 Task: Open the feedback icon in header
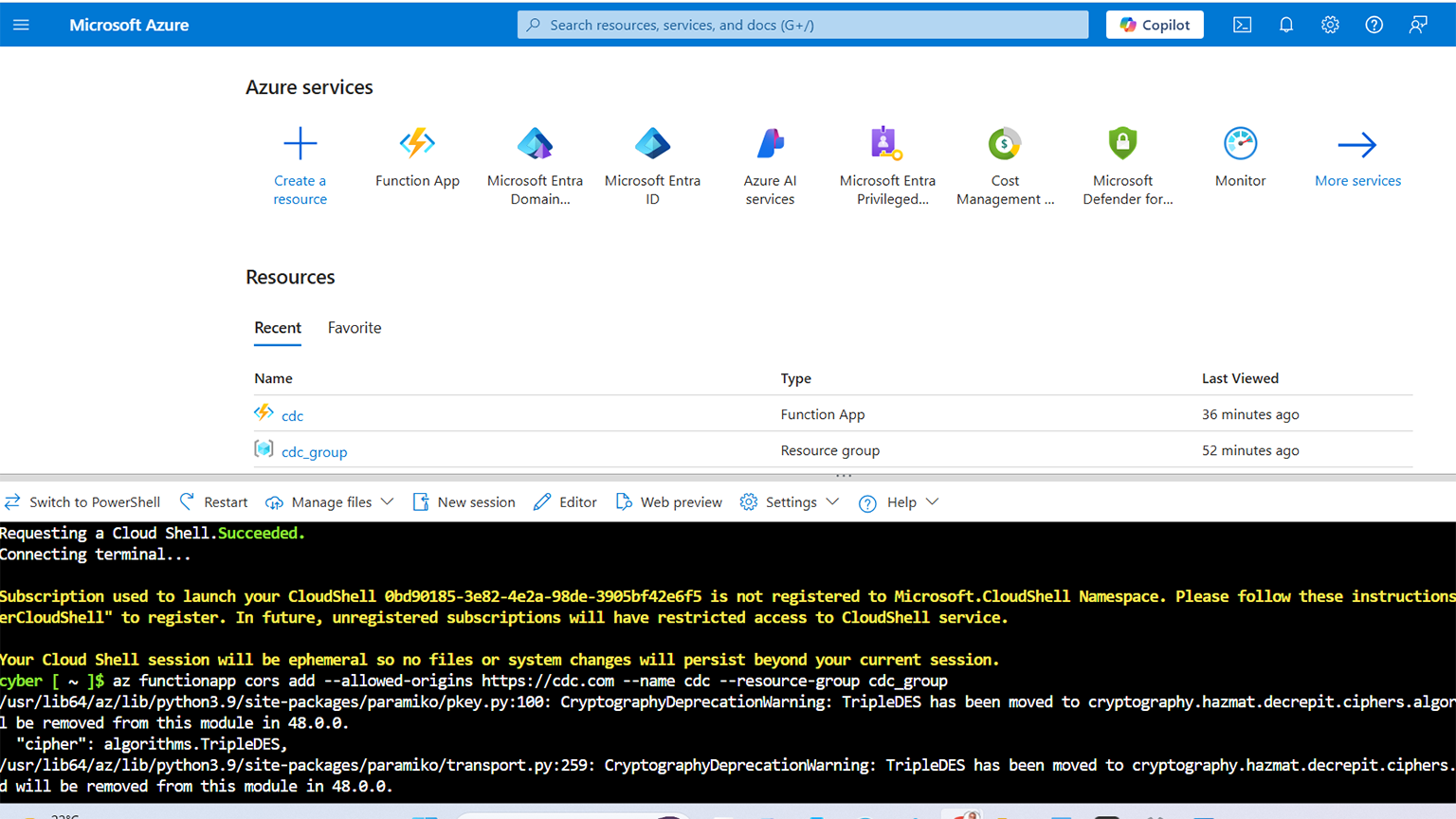point(1418,25)
